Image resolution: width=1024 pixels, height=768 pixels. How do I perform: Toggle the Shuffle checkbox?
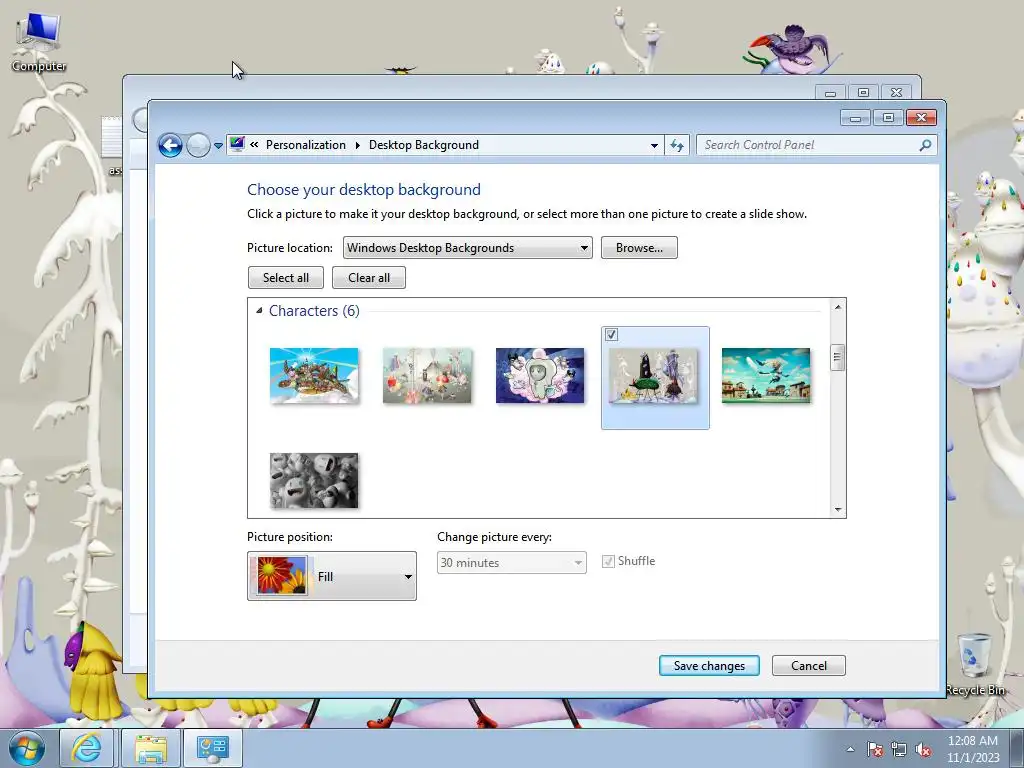(608, 561)
